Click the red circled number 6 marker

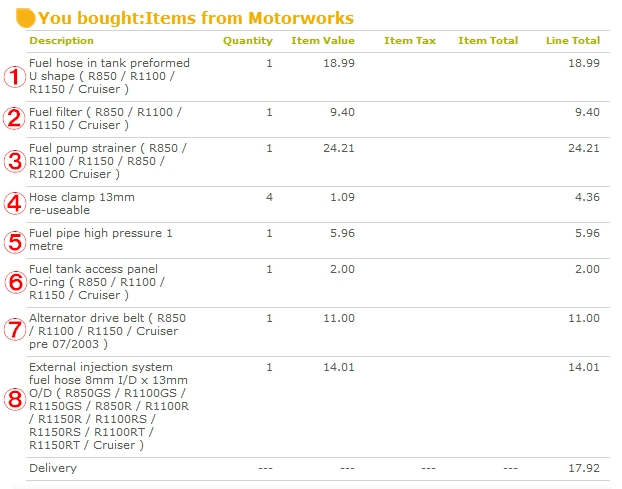coord(14,282)
